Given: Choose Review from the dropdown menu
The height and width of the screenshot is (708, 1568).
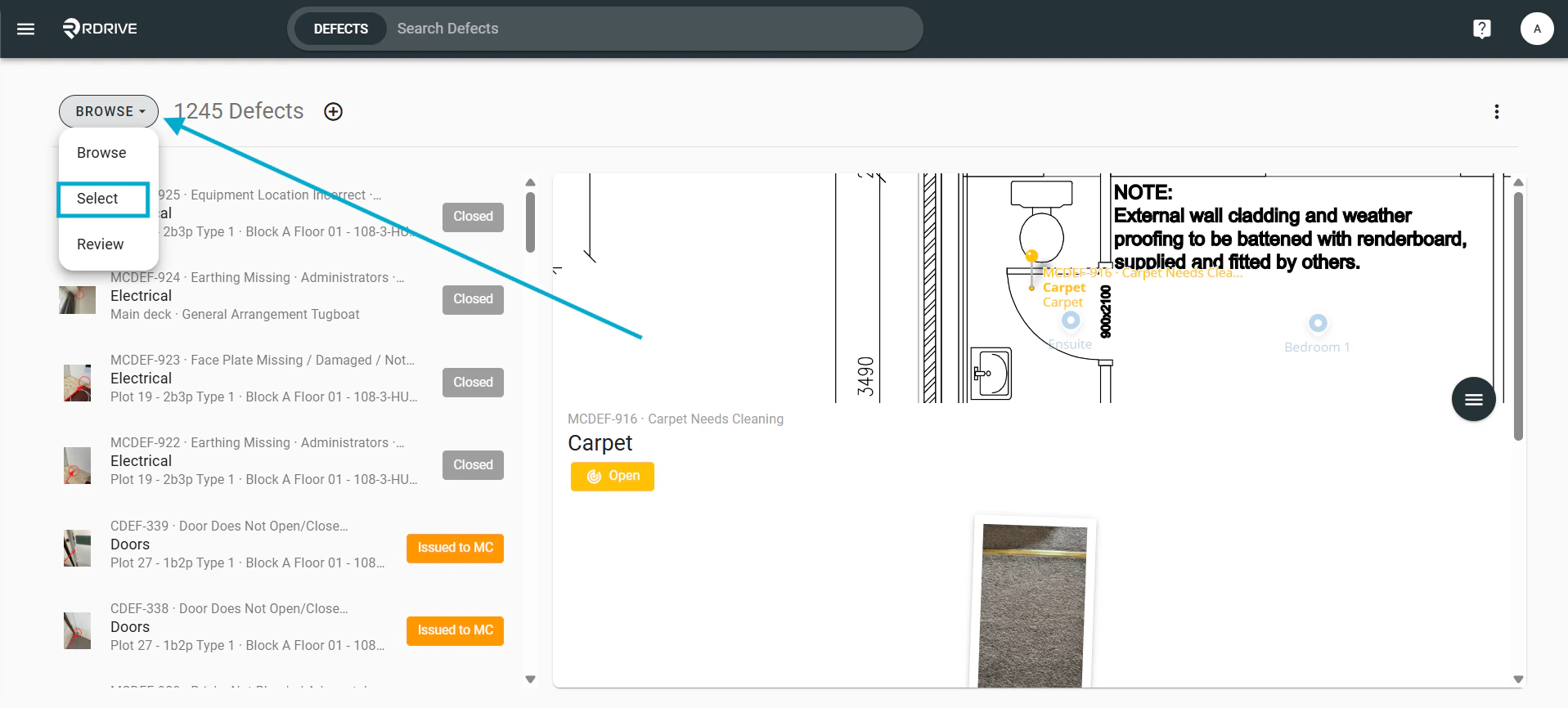Looking at the screenshot, I should [x=101, y=244].
